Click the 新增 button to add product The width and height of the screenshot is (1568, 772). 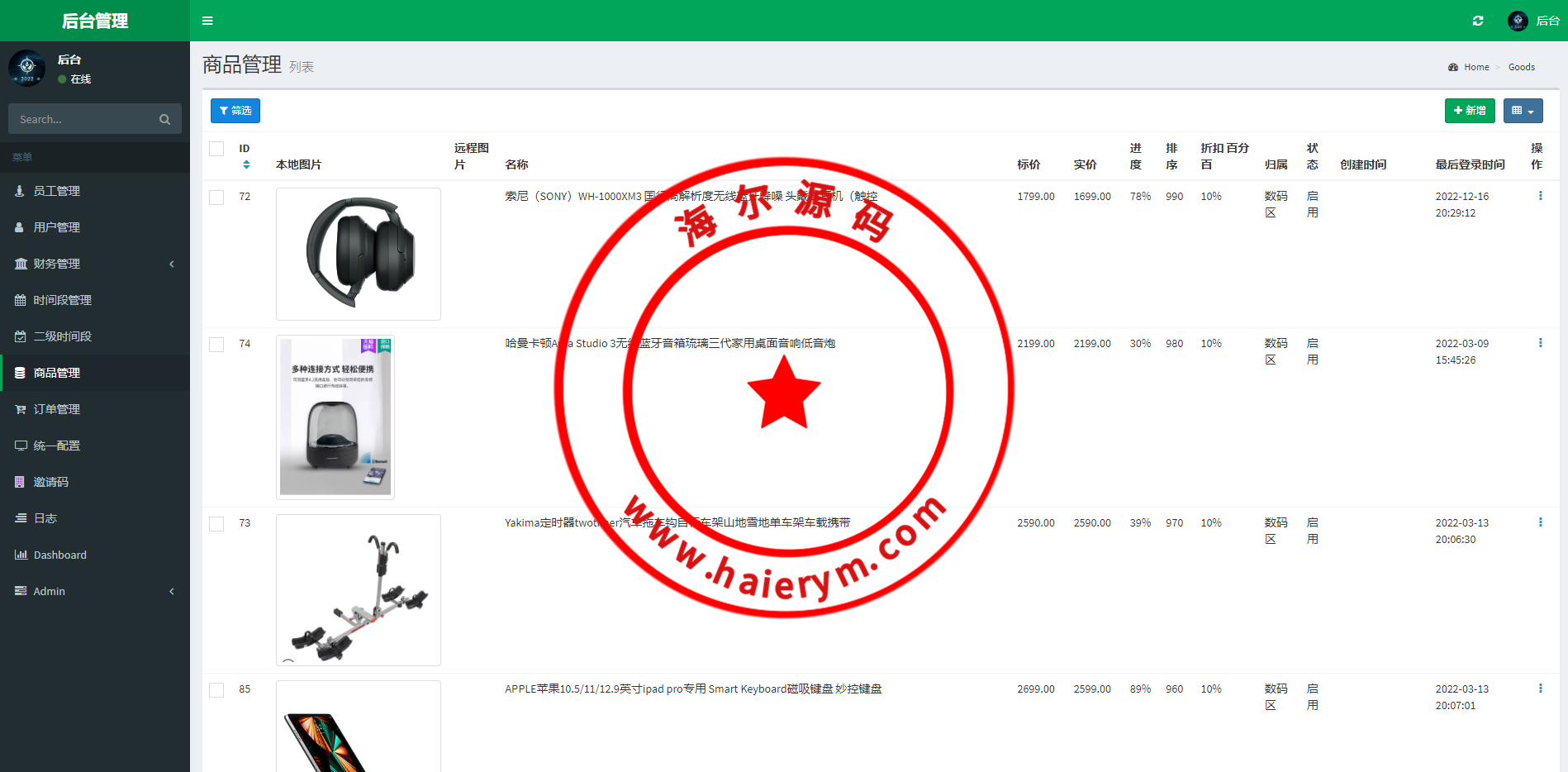(x=1470, y=110)
